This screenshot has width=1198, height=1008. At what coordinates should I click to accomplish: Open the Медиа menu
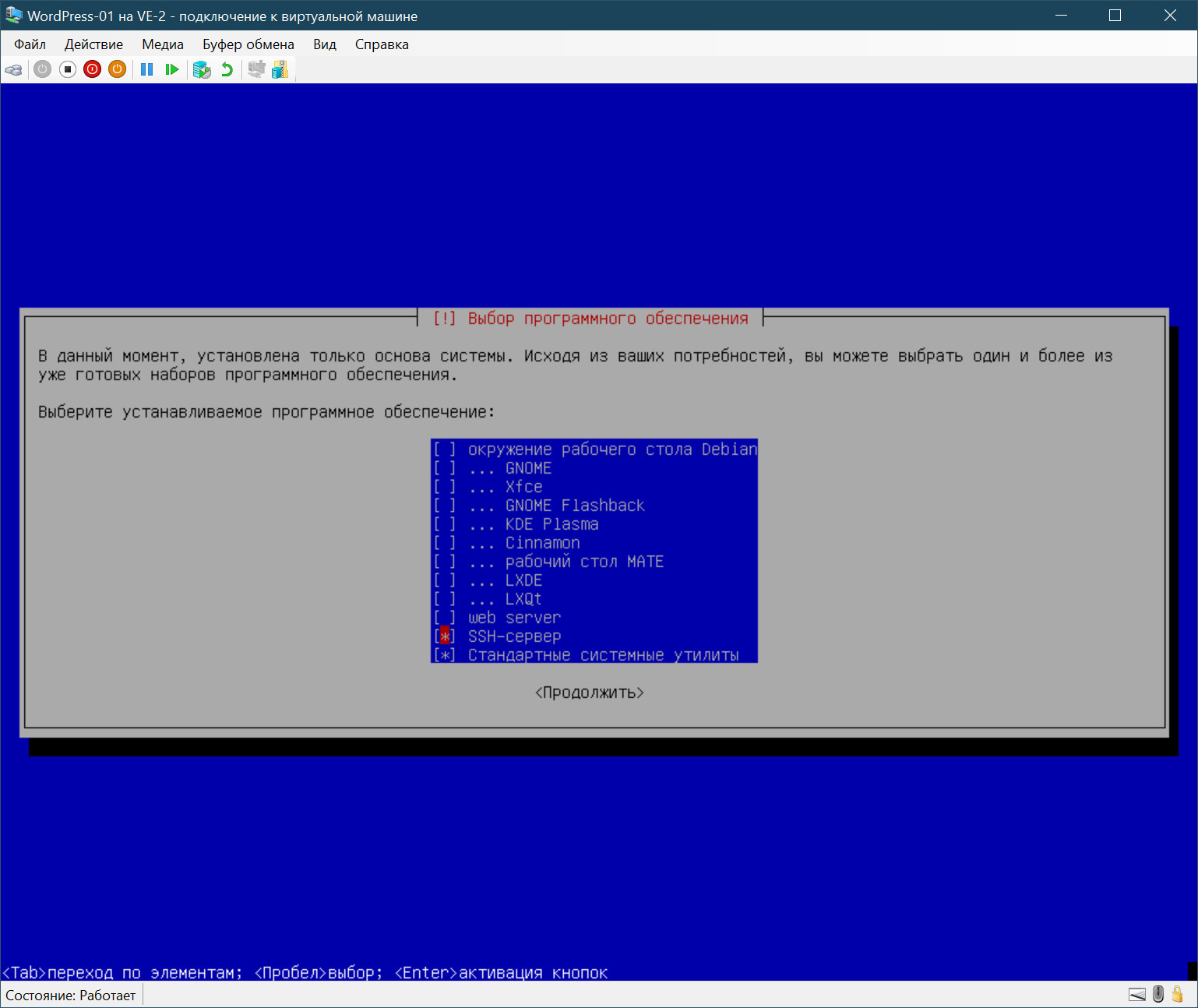tap(163, 44)
